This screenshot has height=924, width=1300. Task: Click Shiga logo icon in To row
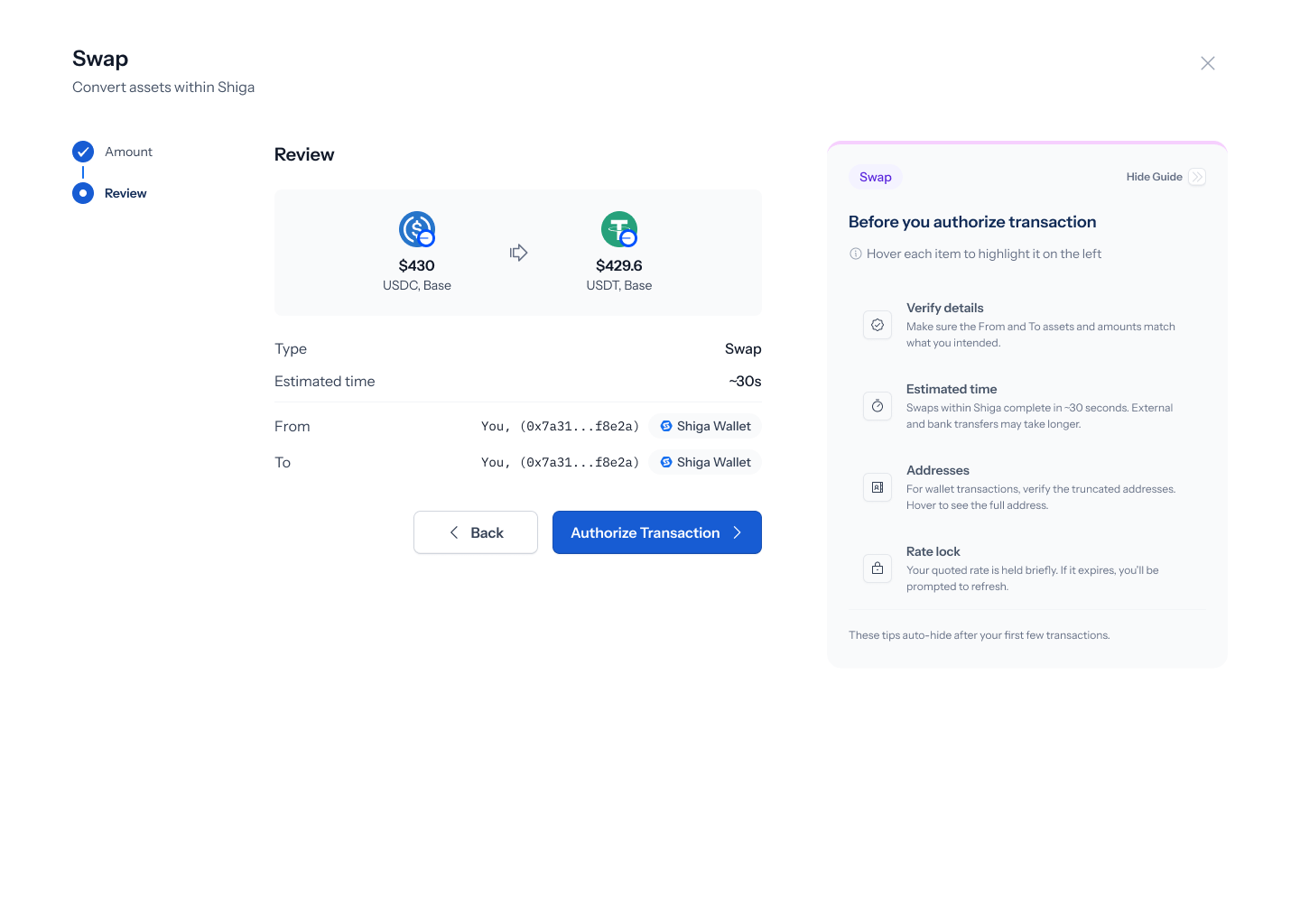[666, 462]
